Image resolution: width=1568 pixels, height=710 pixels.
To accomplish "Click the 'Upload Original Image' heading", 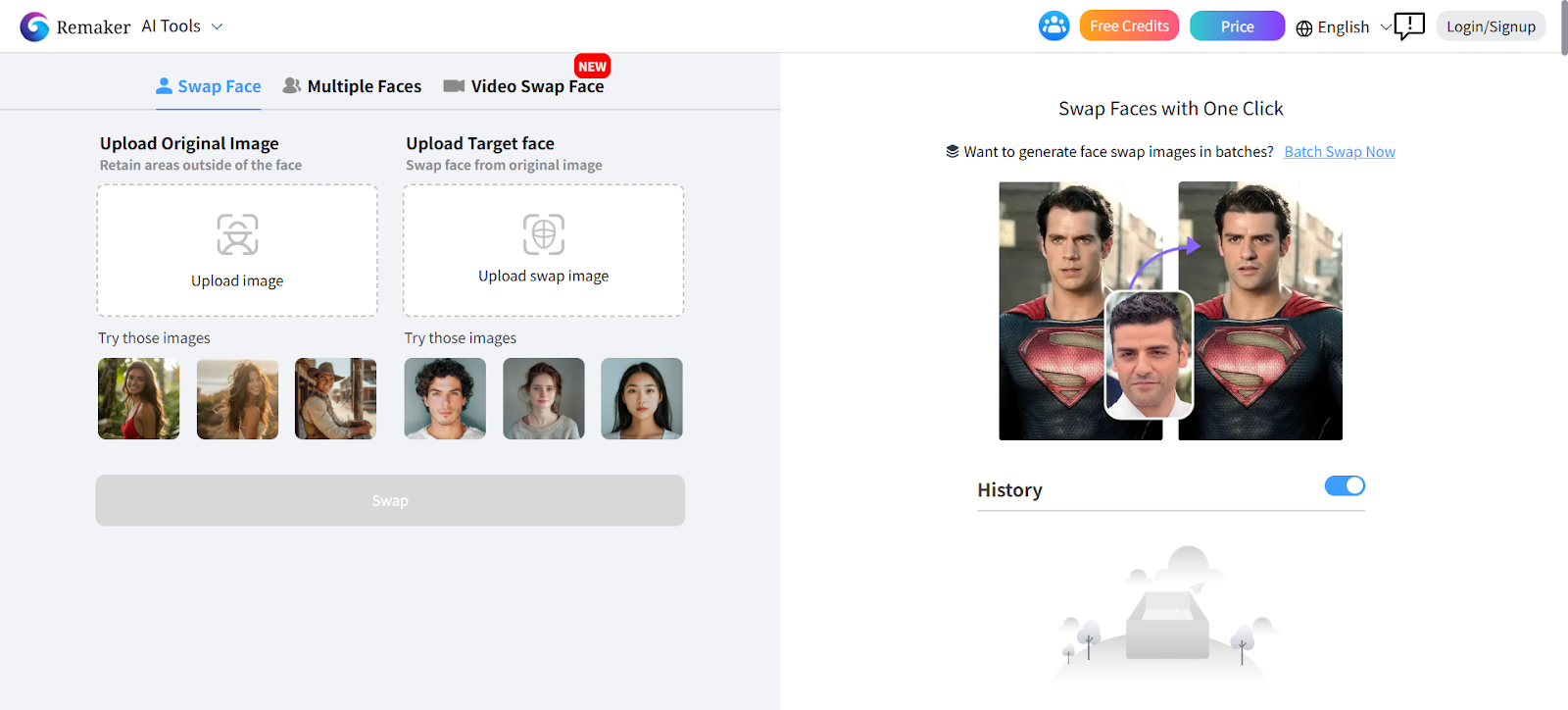I will [x=189, y=143].
